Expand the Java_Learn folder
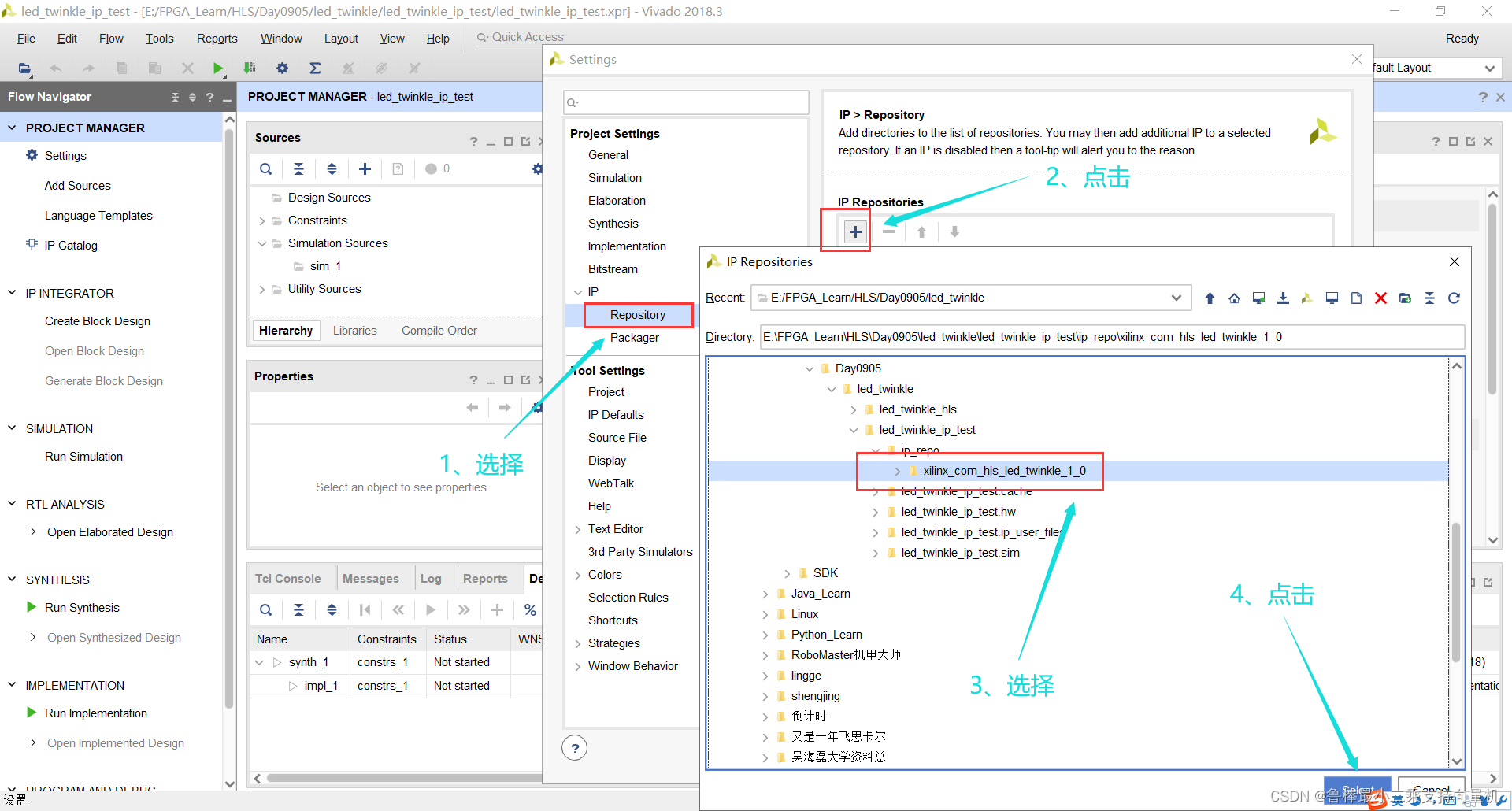Viewport: 1512px width, 811px height. (x=765, y=594)
